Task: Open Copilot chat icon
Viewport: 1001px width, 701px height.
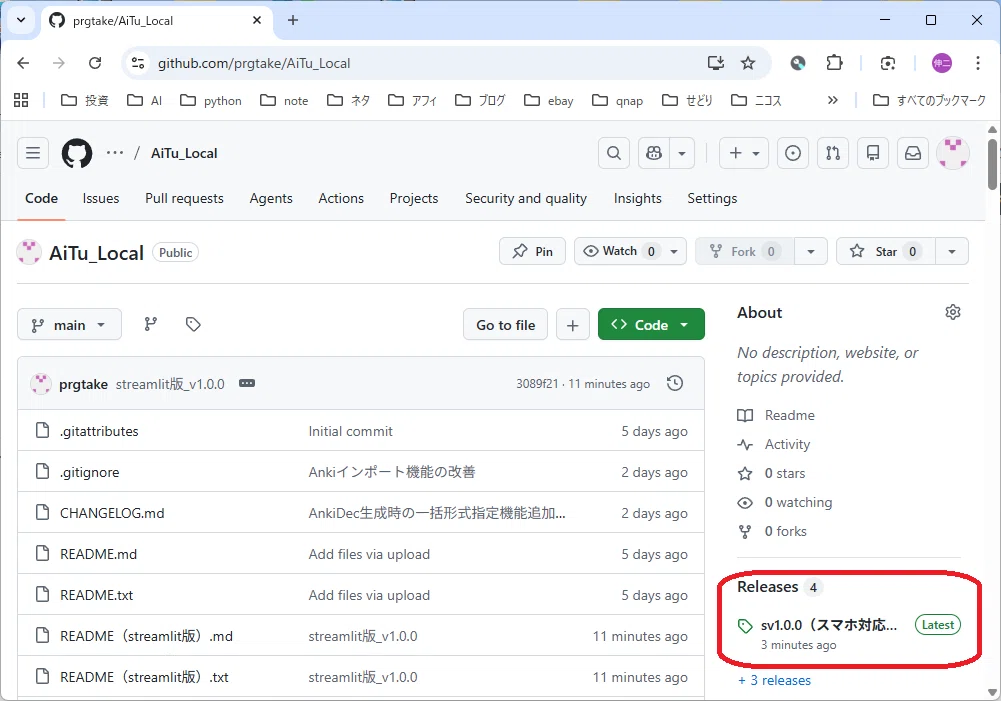Action: click(654, 153)
